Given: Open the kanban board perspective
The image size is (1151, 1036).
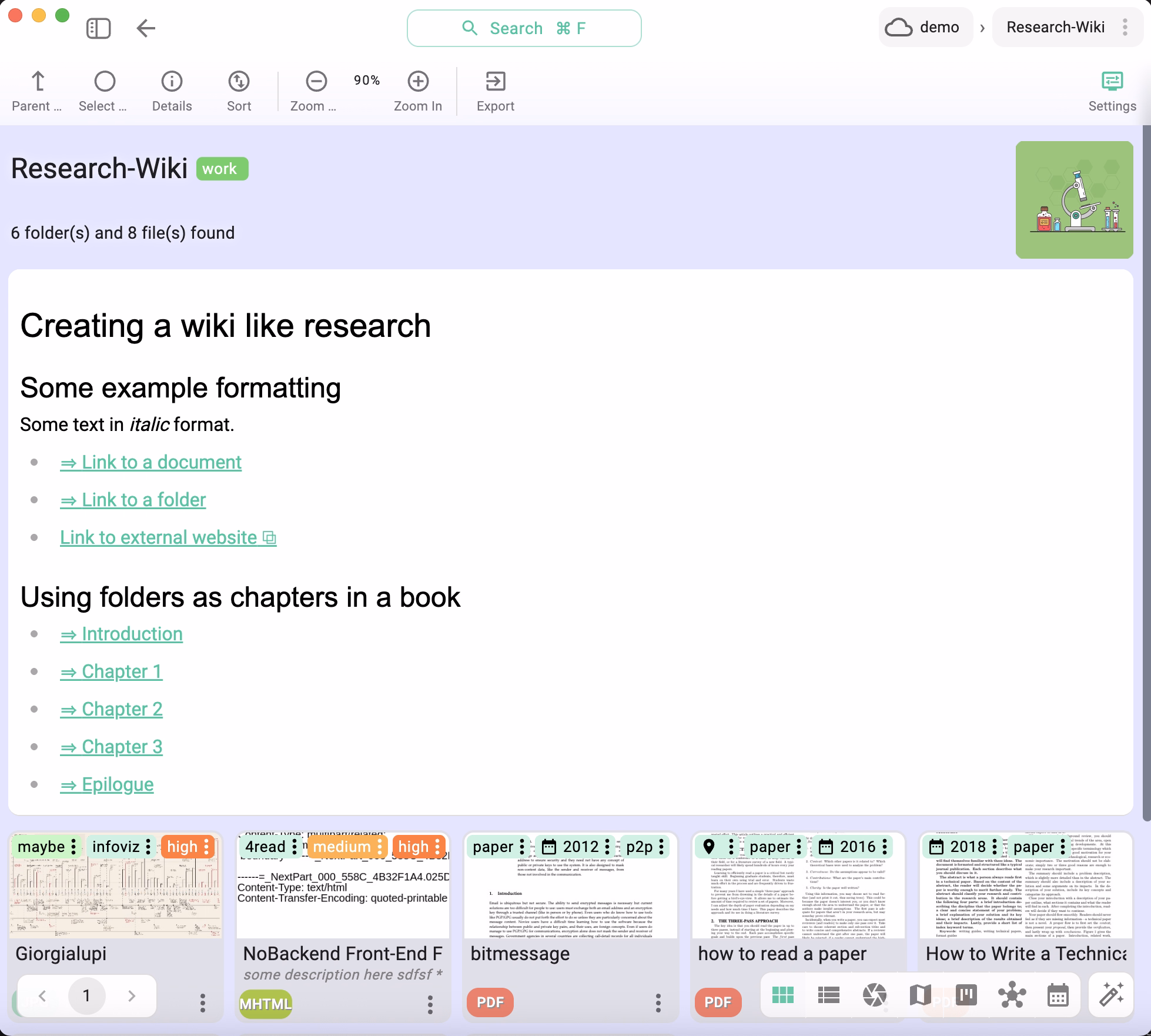Looking at the screenshot, I should [x=966, y=995].
